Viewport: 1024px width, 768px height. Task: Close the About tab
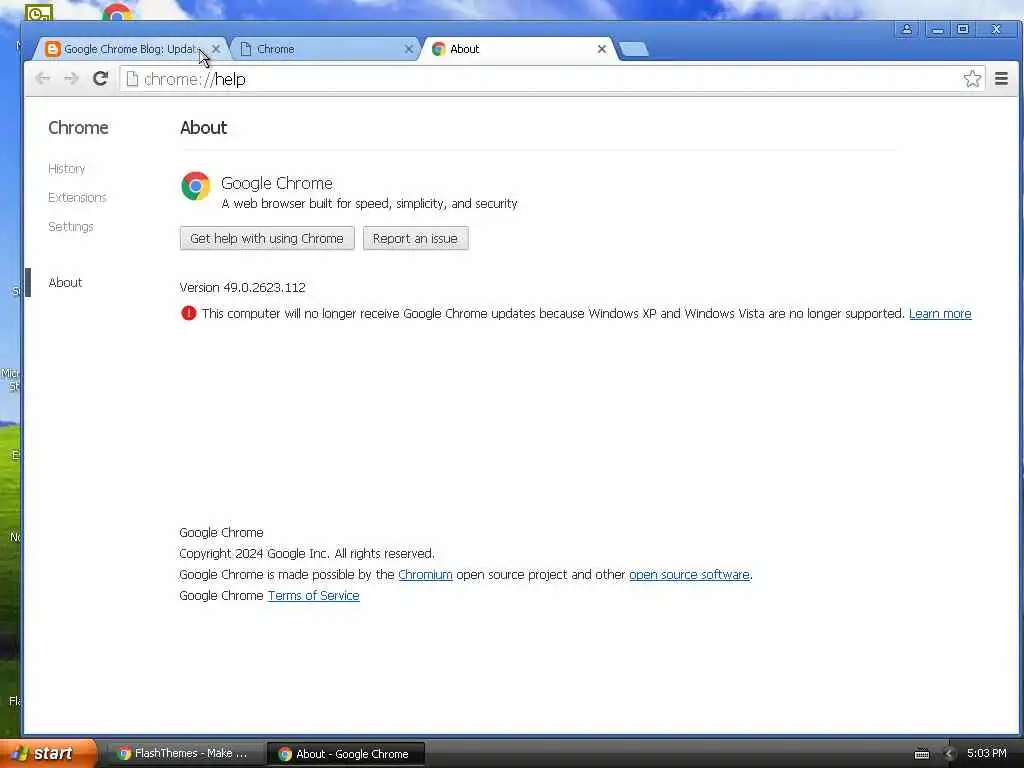601,49
